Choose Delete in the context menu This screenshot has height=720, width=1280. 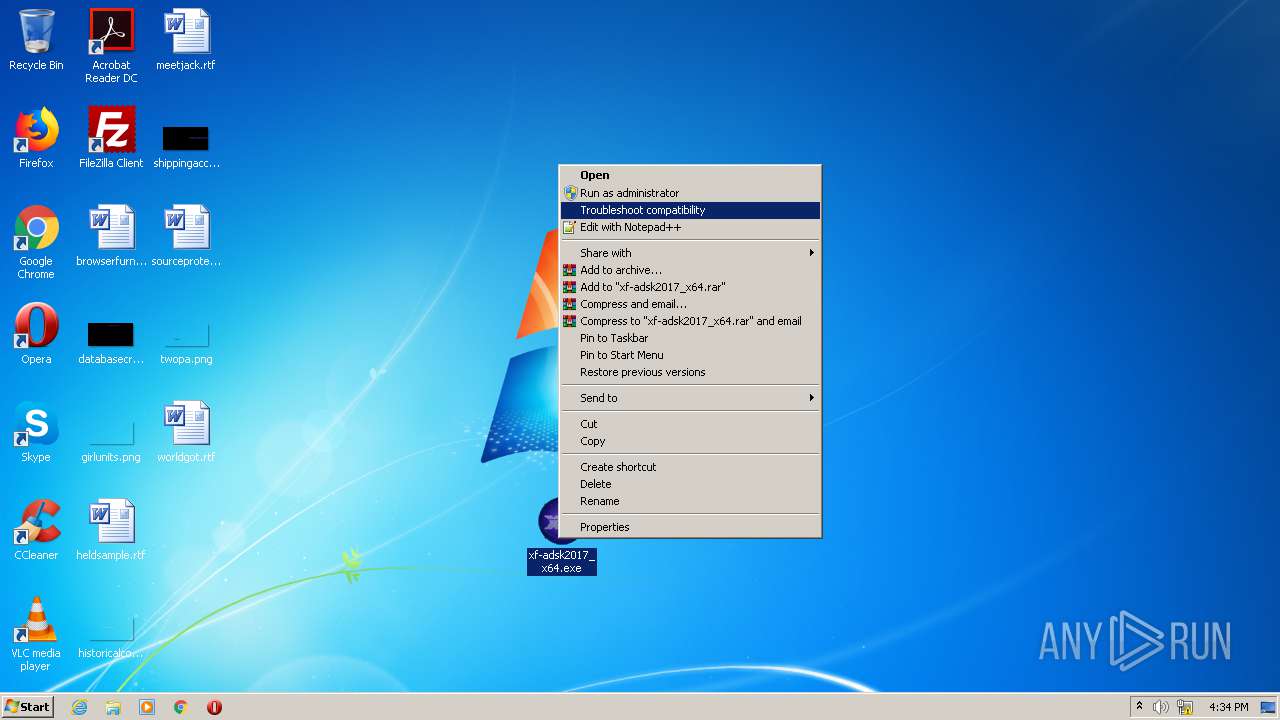coord(691,484)
